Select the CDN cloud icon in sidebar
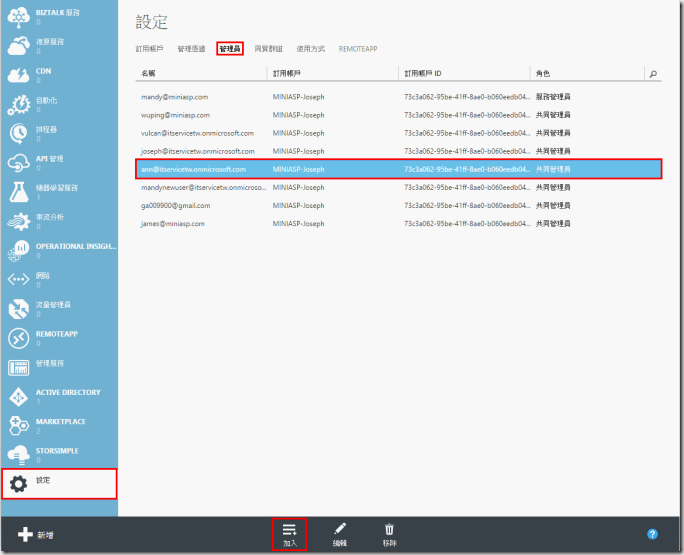This screenshot has height=555, width=684. [19, 75]
